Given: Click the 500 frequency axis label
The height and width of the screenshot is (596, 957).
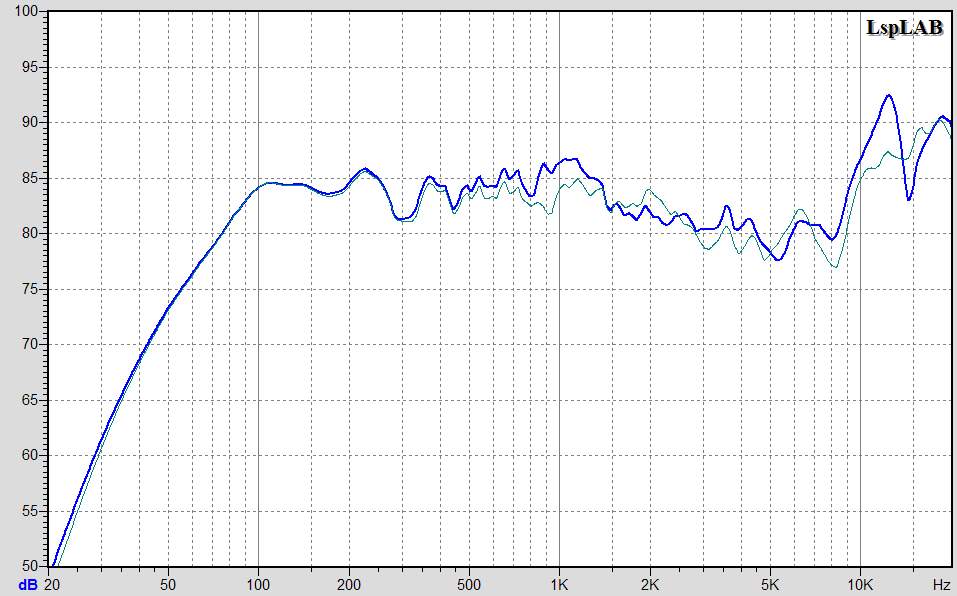Looking at the screenshot, I should coord(469,585).
